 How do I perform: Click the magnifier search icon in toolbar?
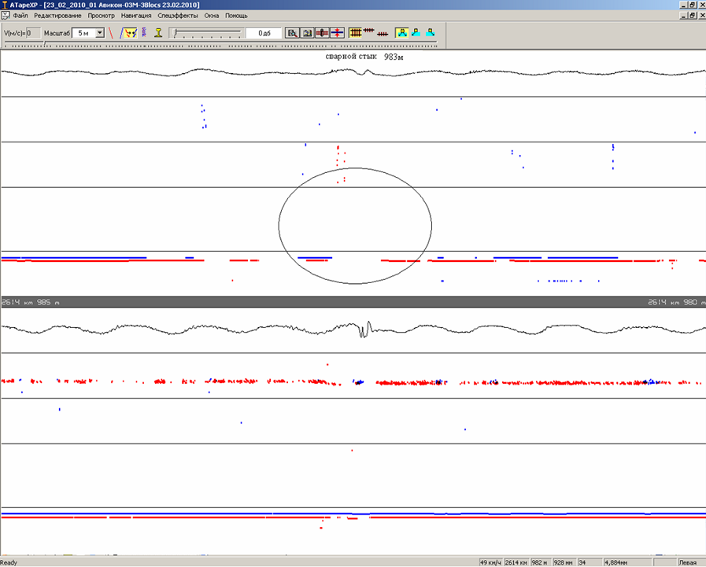(x=292, y=33)
